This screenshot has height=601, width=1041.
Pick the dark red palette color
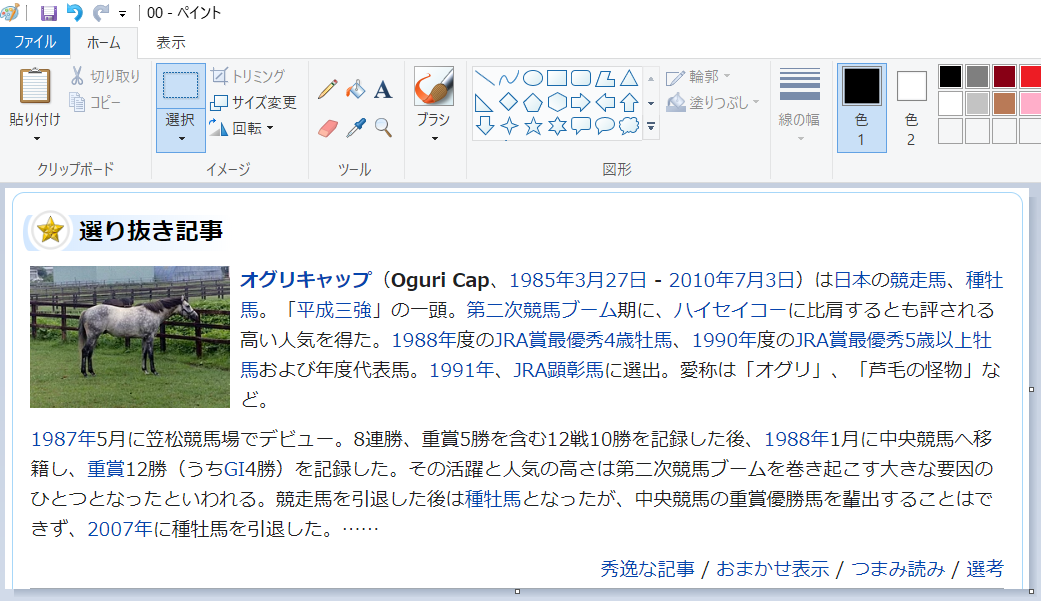(x=1004, y=76)
